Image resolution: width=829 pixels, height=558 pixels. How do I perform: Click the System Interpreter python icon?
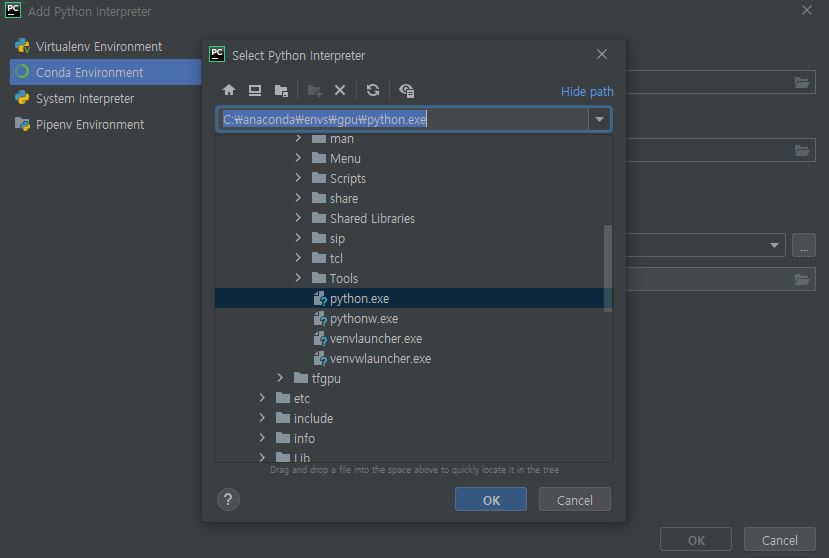point(22,98)
